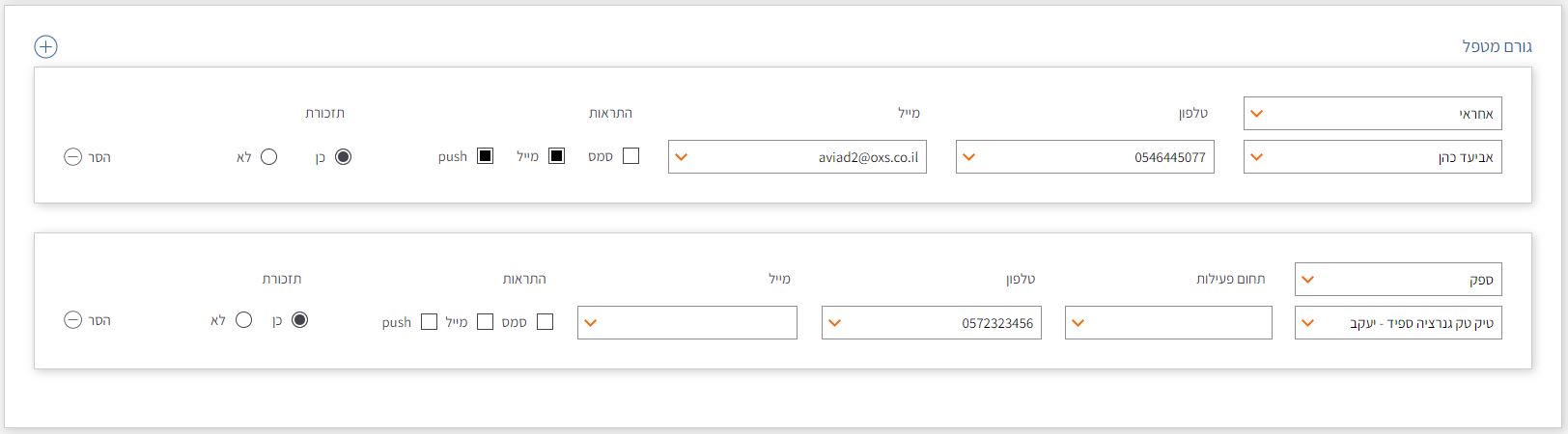Click the empty מייל field in supplier row

pos(686,323)
